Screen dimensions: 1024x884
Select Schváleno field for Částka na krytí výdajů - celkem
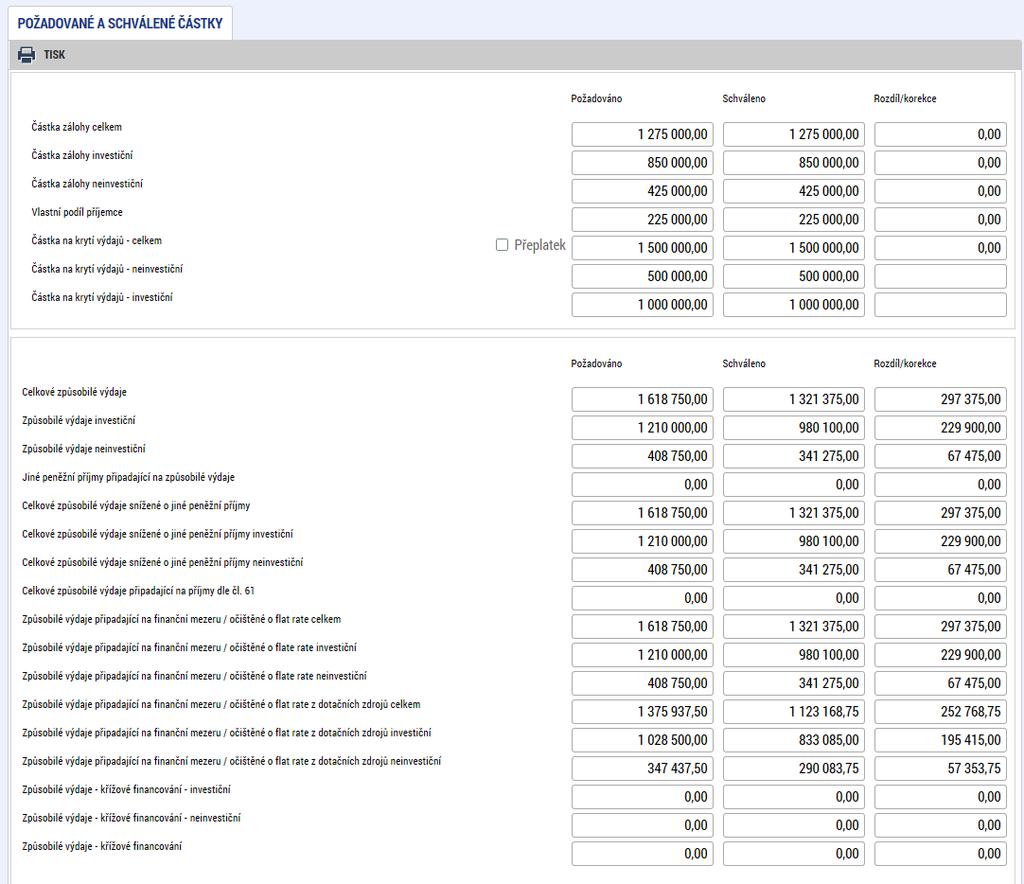793,248
